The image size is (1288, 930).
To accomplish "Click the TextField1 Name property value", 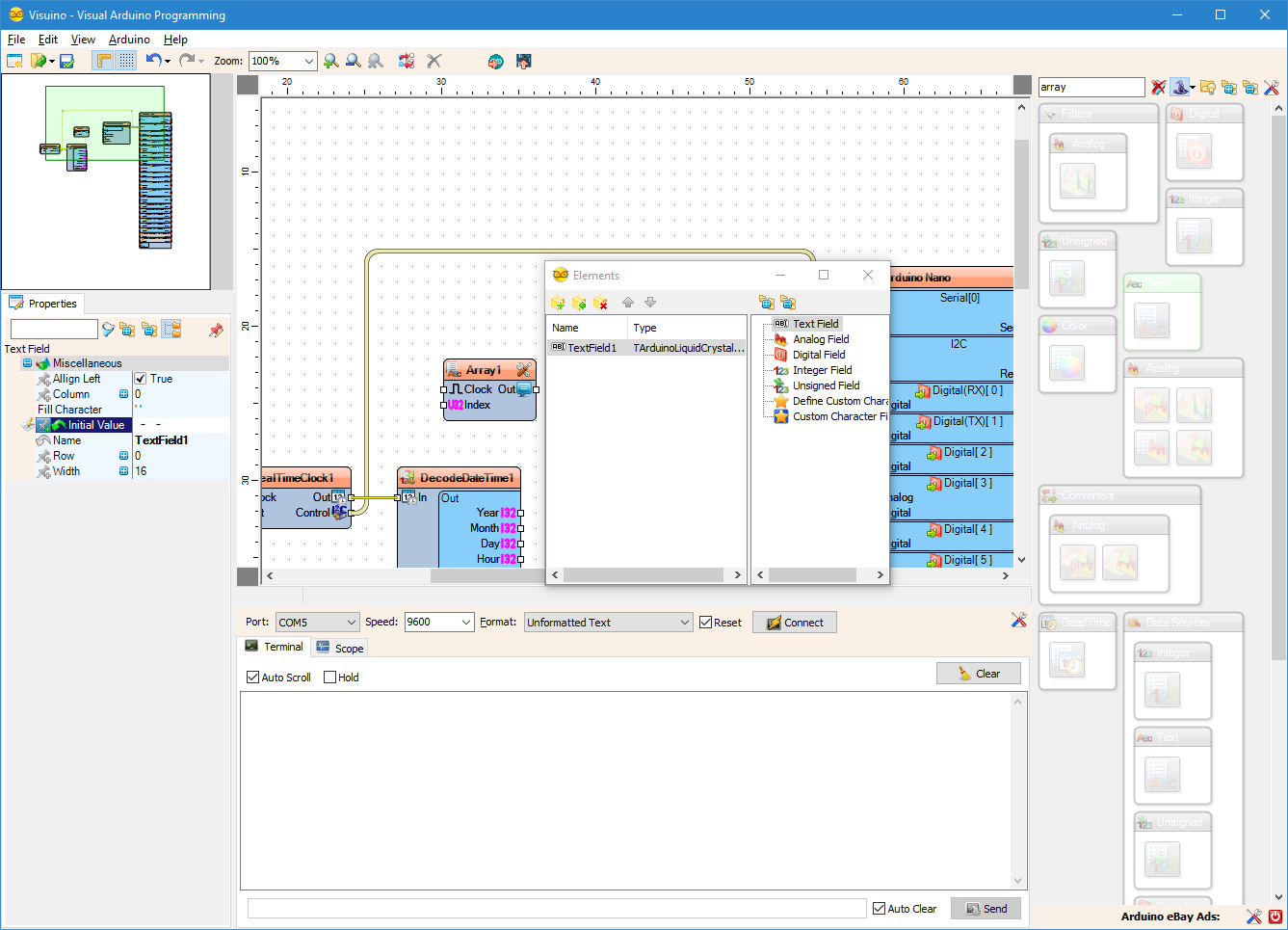I will click(x=162, y=440).
